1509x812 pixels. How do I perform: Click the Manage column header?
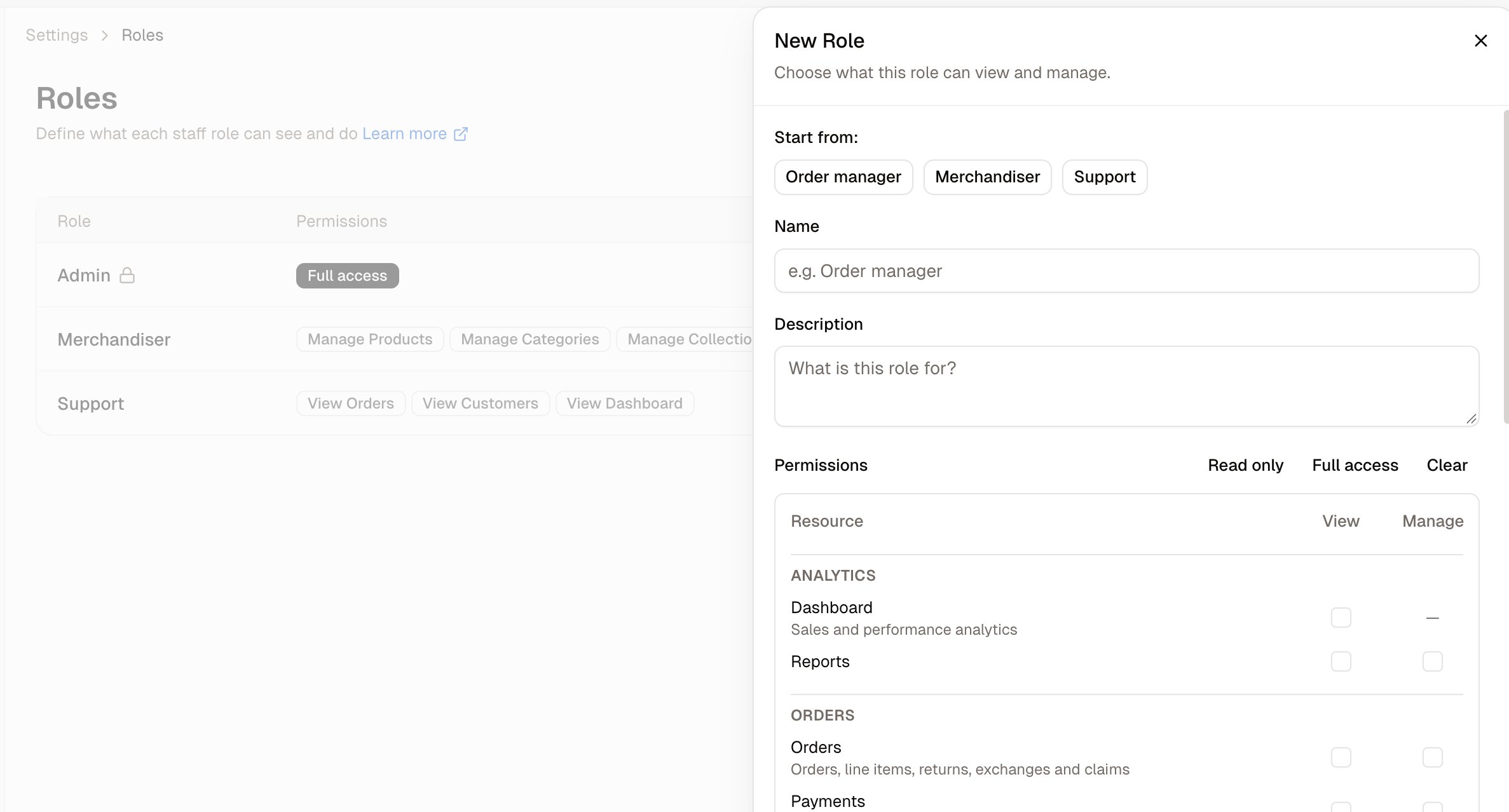pos(1433,521)
